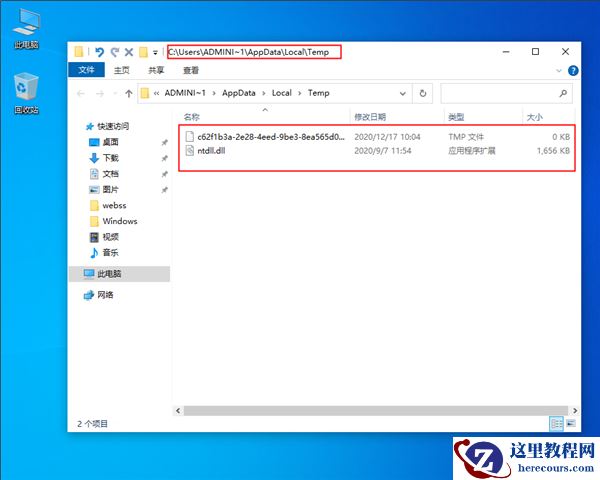Click AppData in the address breadcrumb
The height and width of the screenshot is (480, 600).
click(x=238, y=93)
